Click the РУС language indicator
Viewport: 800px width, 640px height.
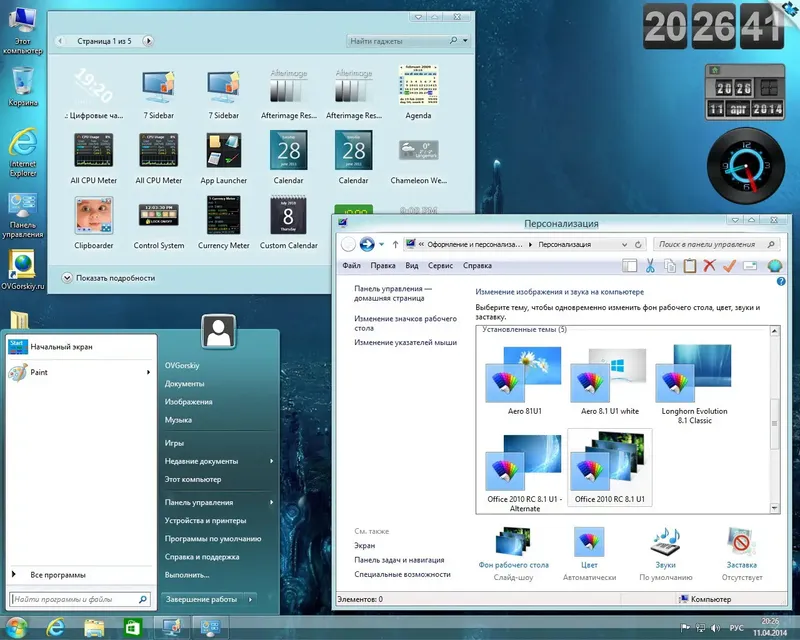tap(736, 628)
